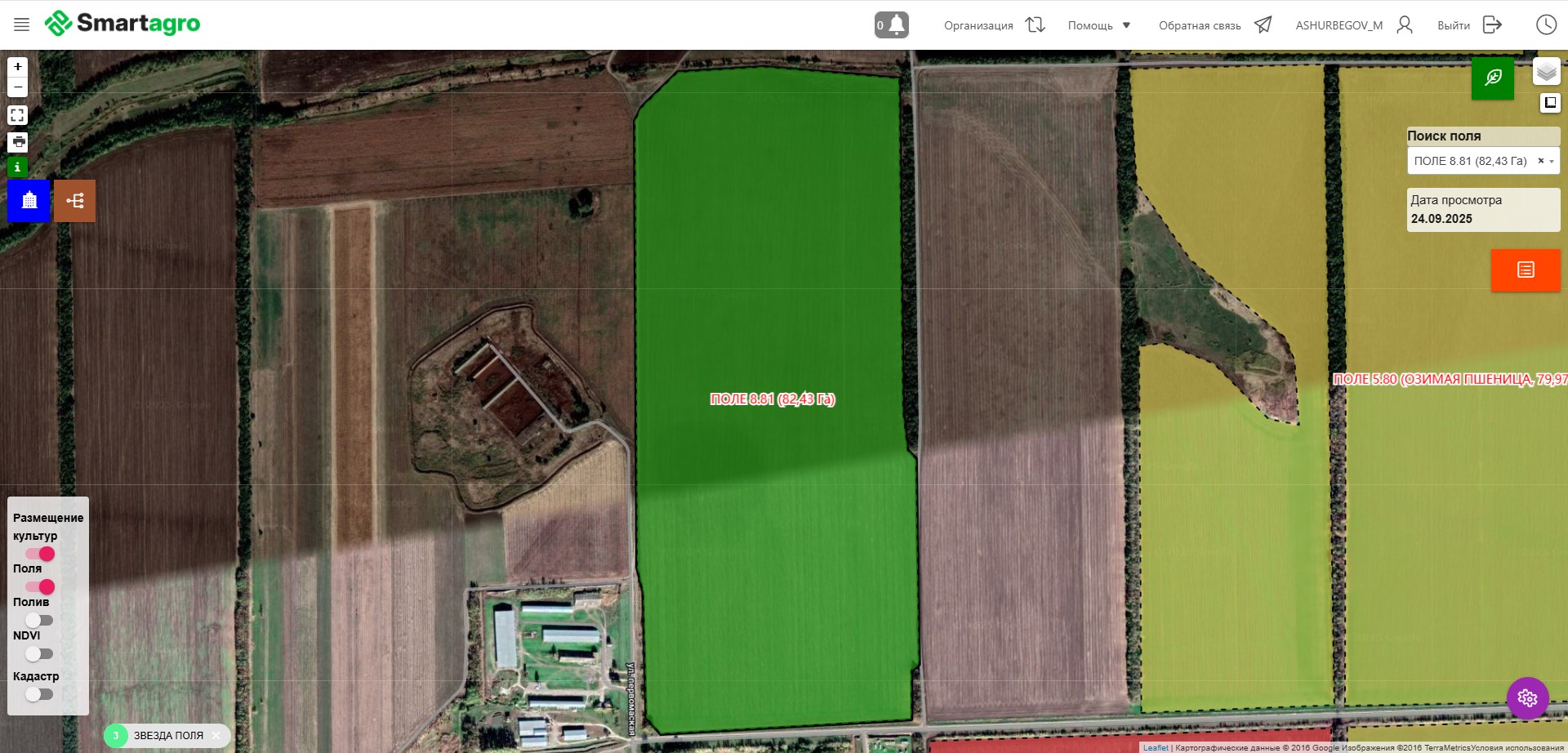The height and width of the screenshot is (753, 1568).
Task: Switch organization via Организация
Action: click(x=994, y=25)
